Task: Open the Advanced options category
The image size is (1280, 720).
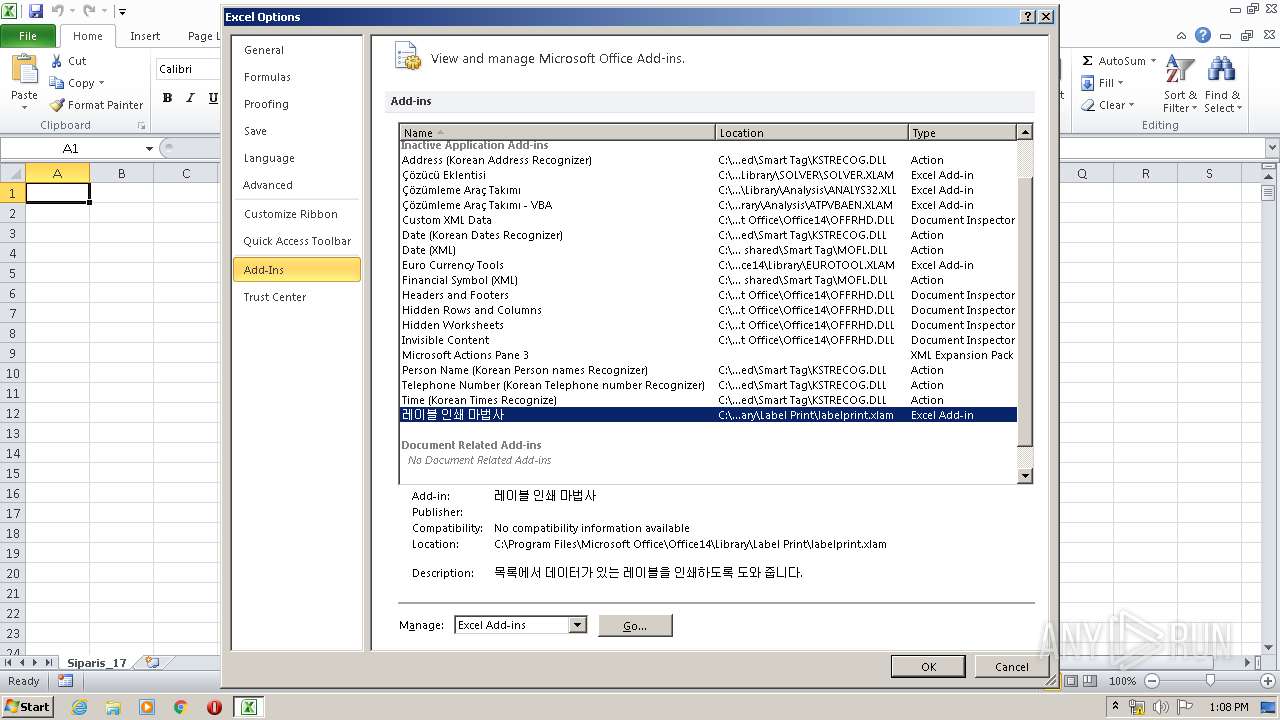Action: coord(296,185)
